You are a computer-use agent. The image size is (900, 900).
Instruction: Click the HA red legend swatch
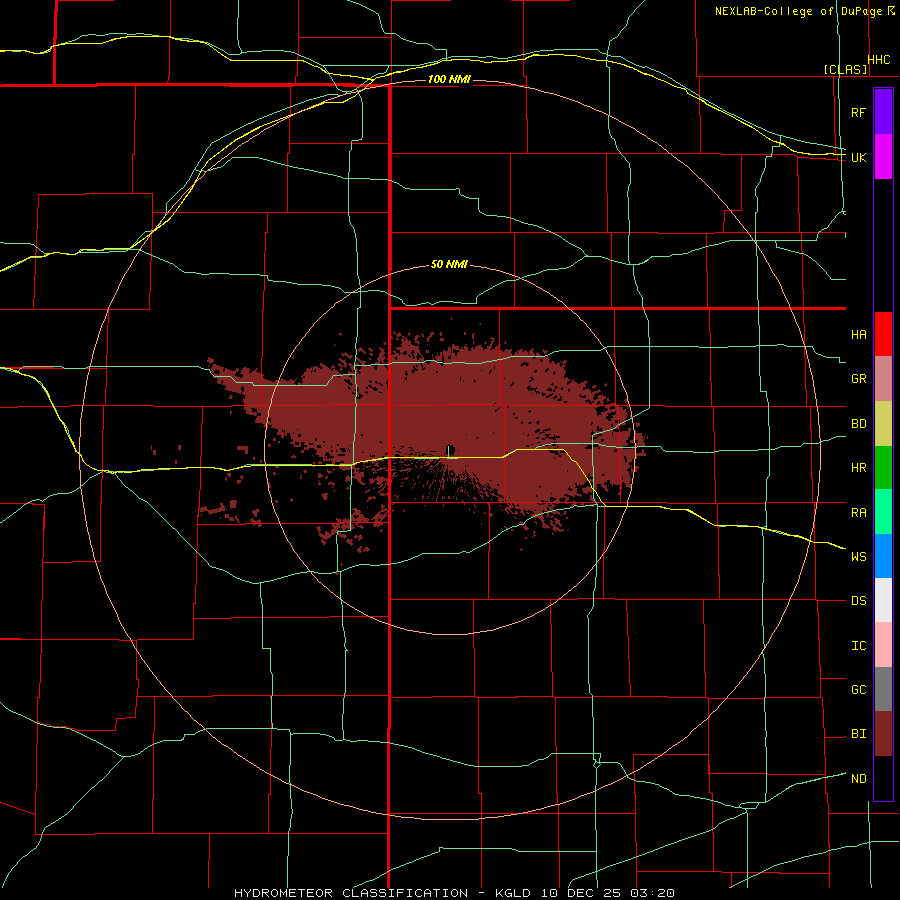coord(883,334)
